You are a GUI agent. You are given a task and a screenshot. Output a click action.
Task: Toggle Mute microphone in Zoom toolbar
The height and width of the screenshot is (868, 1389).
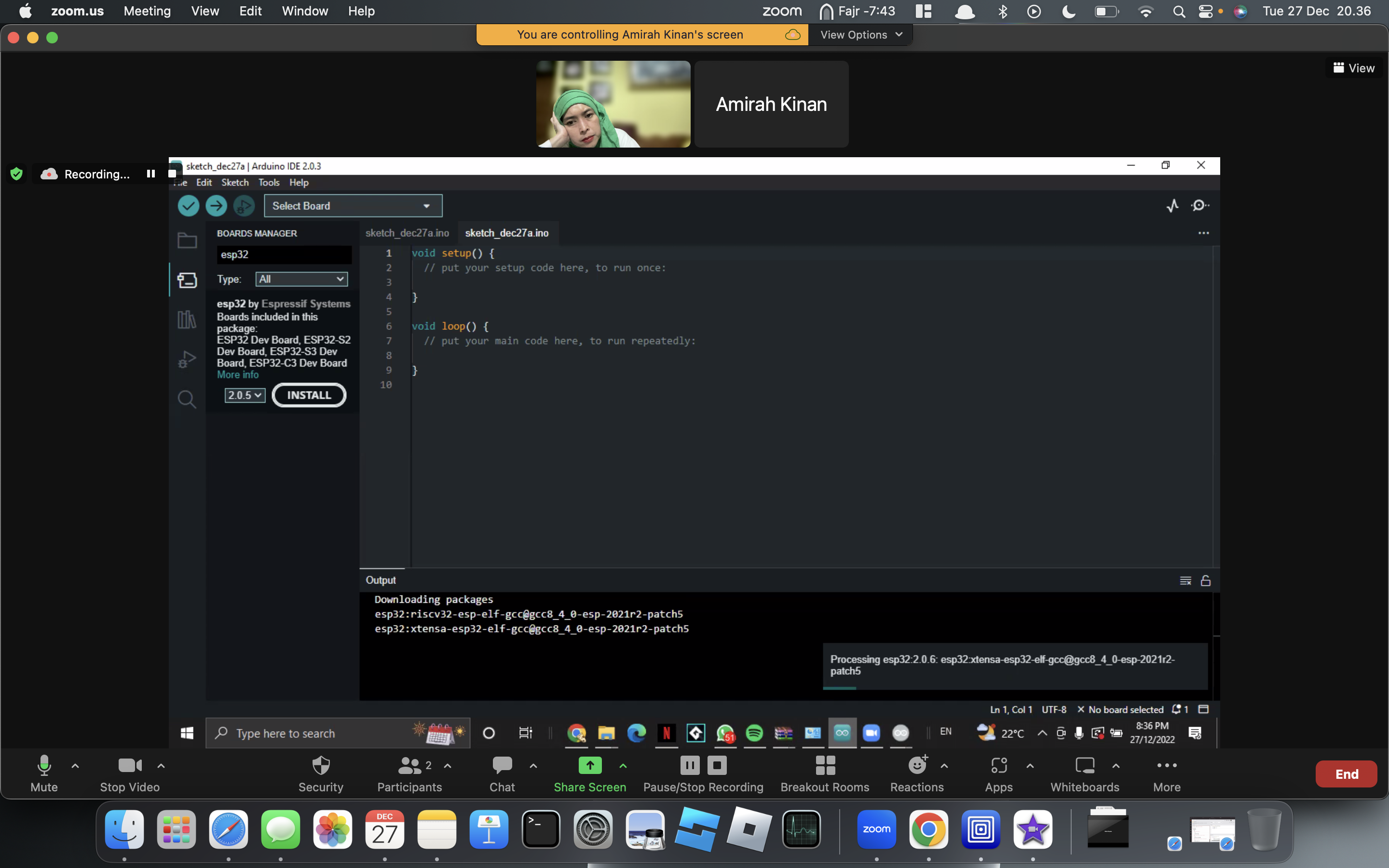tap(43, 773)
